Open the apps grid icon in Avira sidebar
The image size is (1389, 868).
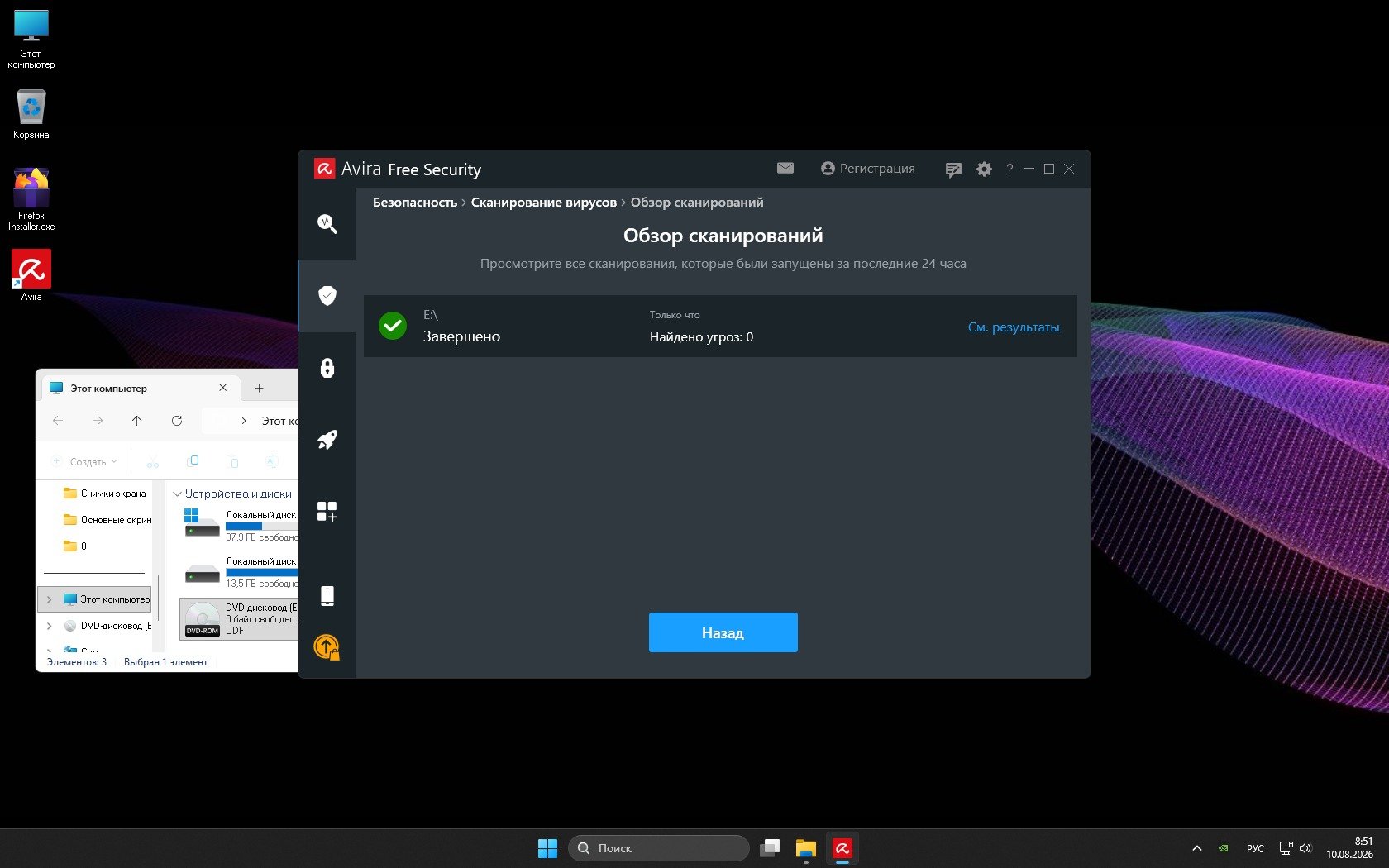[x=327, y=512]
